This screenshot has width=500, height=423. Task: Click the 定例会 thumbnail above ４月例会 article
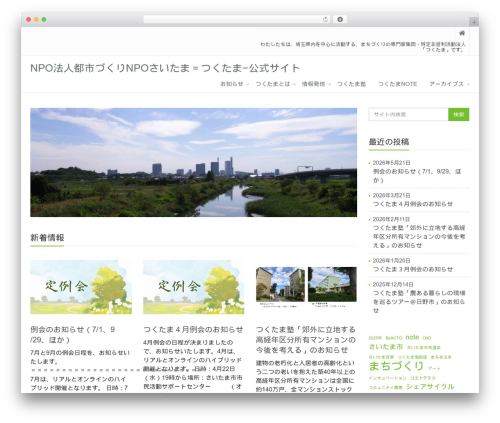(x=194, y=287)
